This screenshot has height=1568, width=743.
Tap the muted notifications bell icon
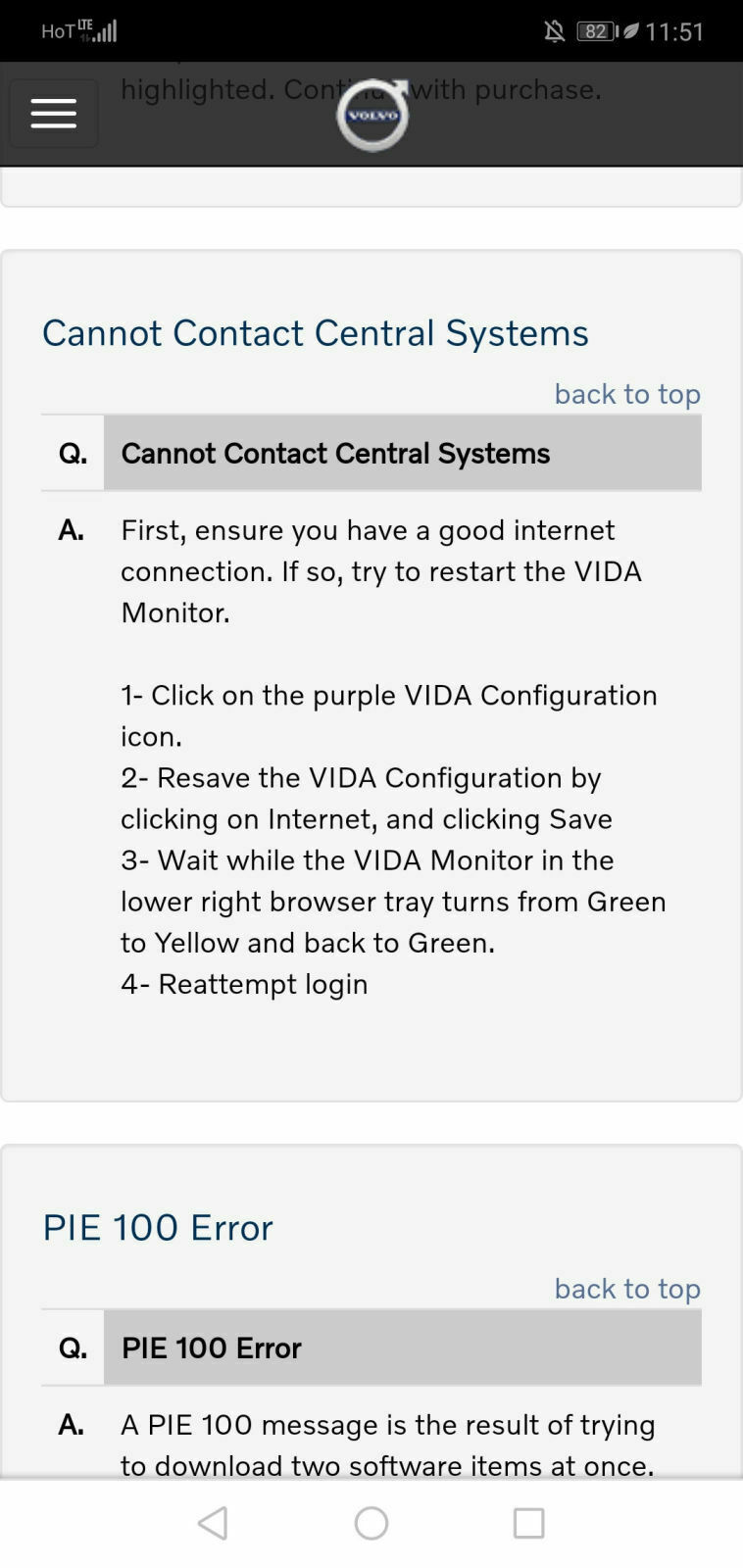(x=555, y=30)
